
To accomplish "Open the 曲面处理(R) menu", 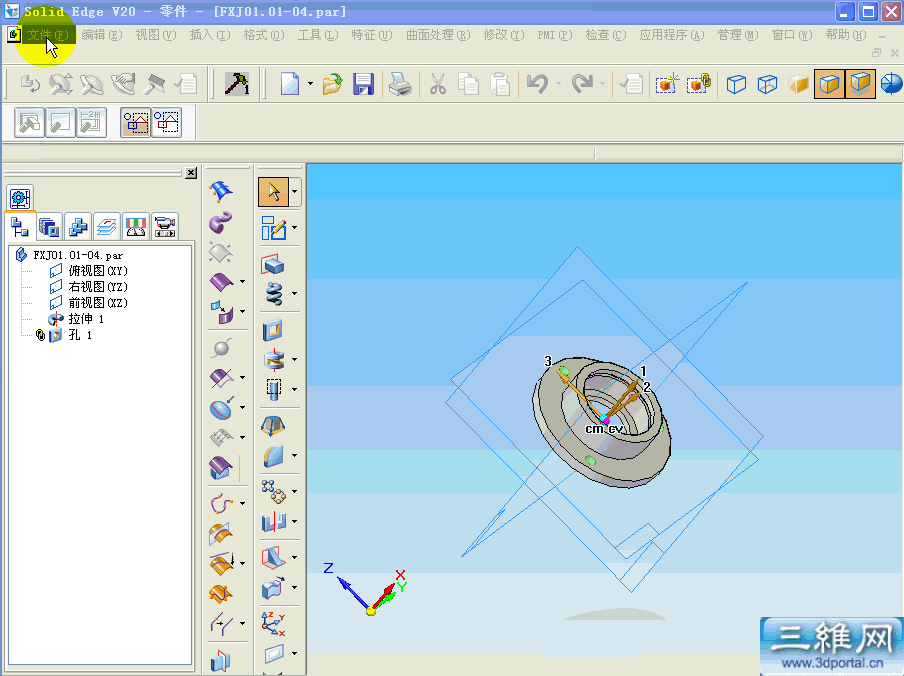I will [438, 35].
